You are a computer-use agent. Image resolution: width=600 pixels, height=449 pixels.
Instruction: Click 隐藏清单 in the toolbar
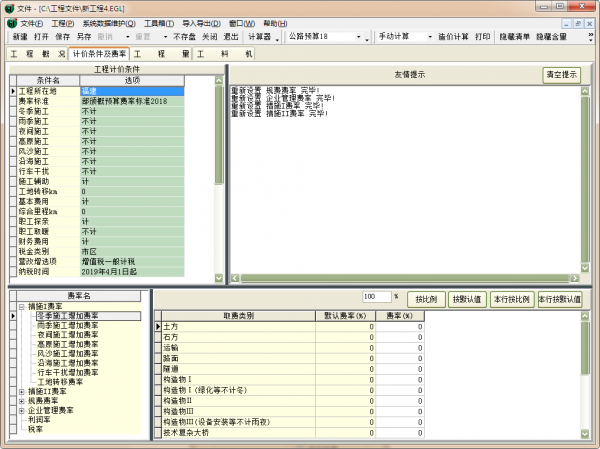point(516,36)
